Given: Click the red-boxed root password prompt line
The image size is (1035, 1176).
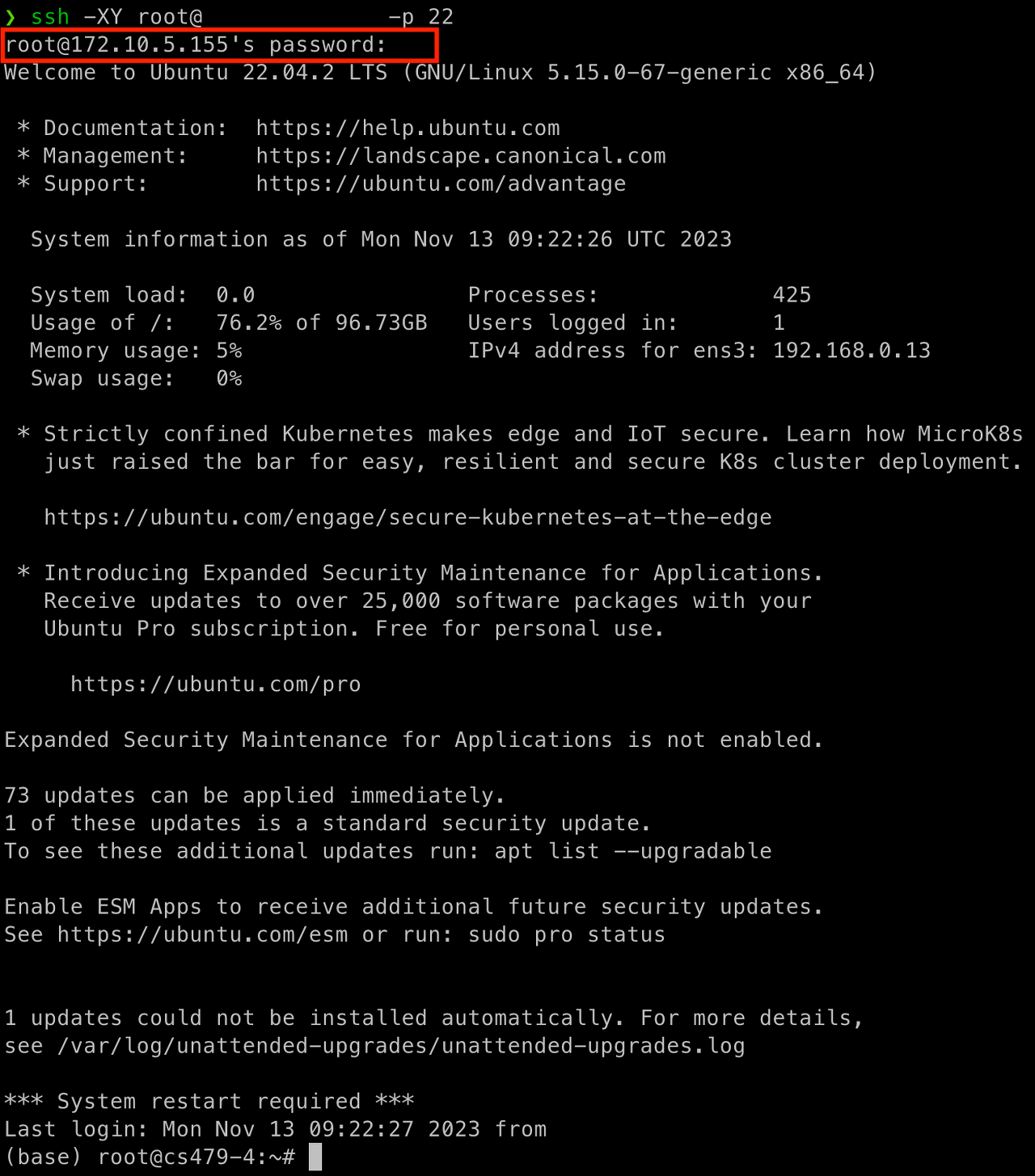Looking at the screenshot, I should click(220, 45).
